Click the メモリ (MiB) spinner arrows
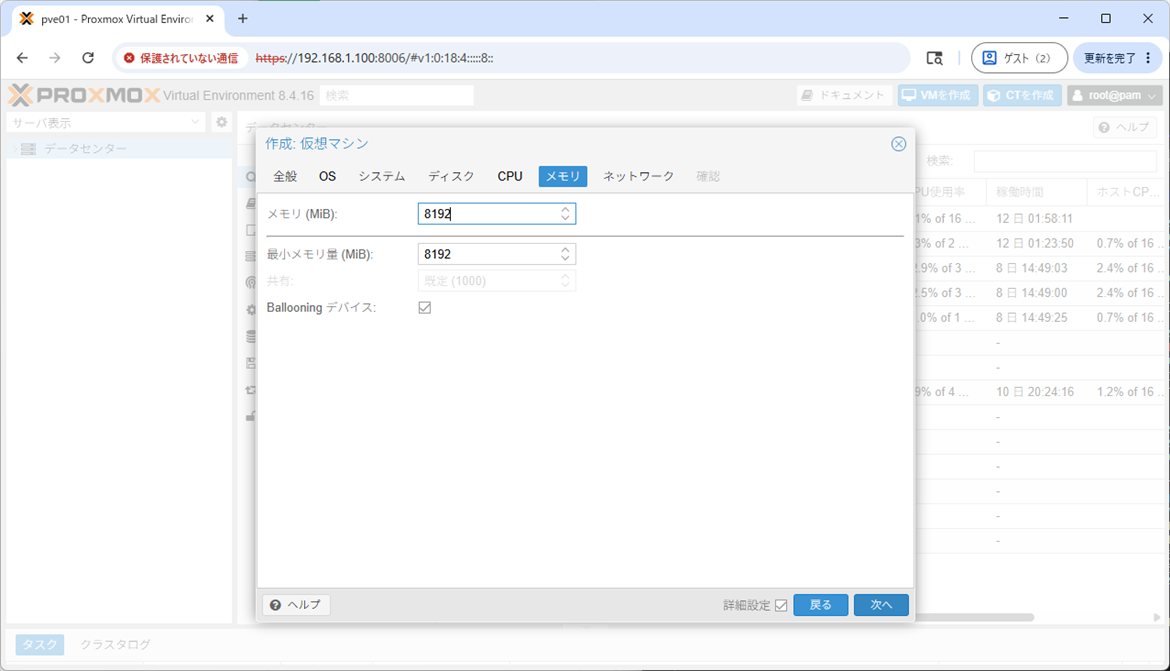 [566, 213]
